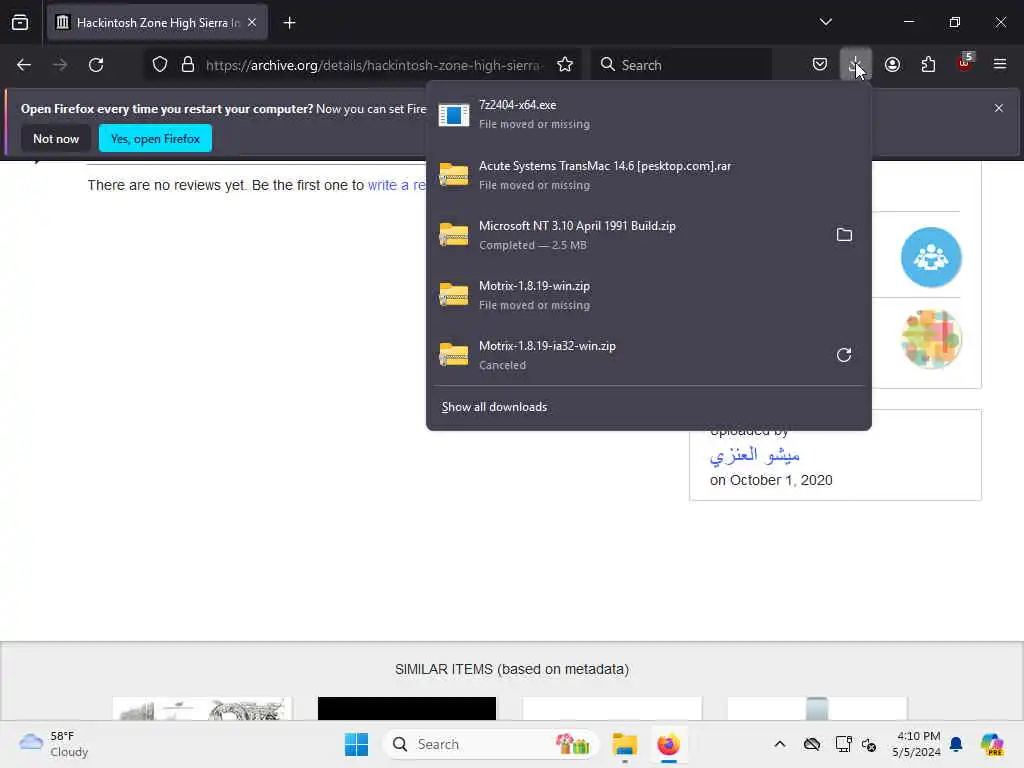
Task: Close the Hackintosh Zone High Sierra tab
Action: tap(252, 22)
